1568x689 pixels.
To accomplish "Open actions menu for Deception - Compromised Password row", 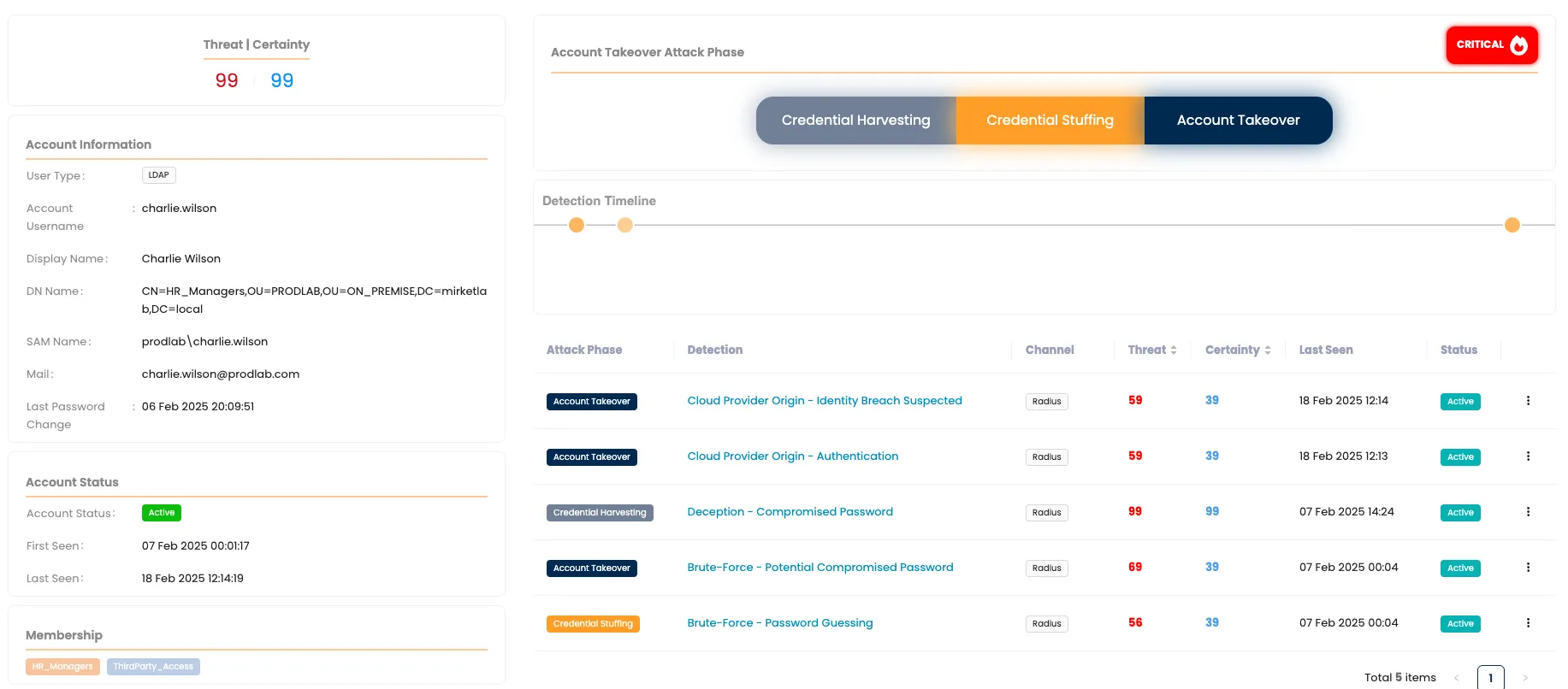I will tap(1528, 512).
